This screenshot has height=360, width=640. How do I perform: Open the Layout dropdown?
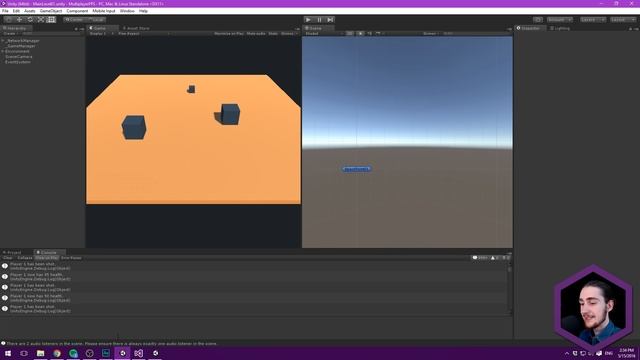pyautogui.click(x=623, y=20)
